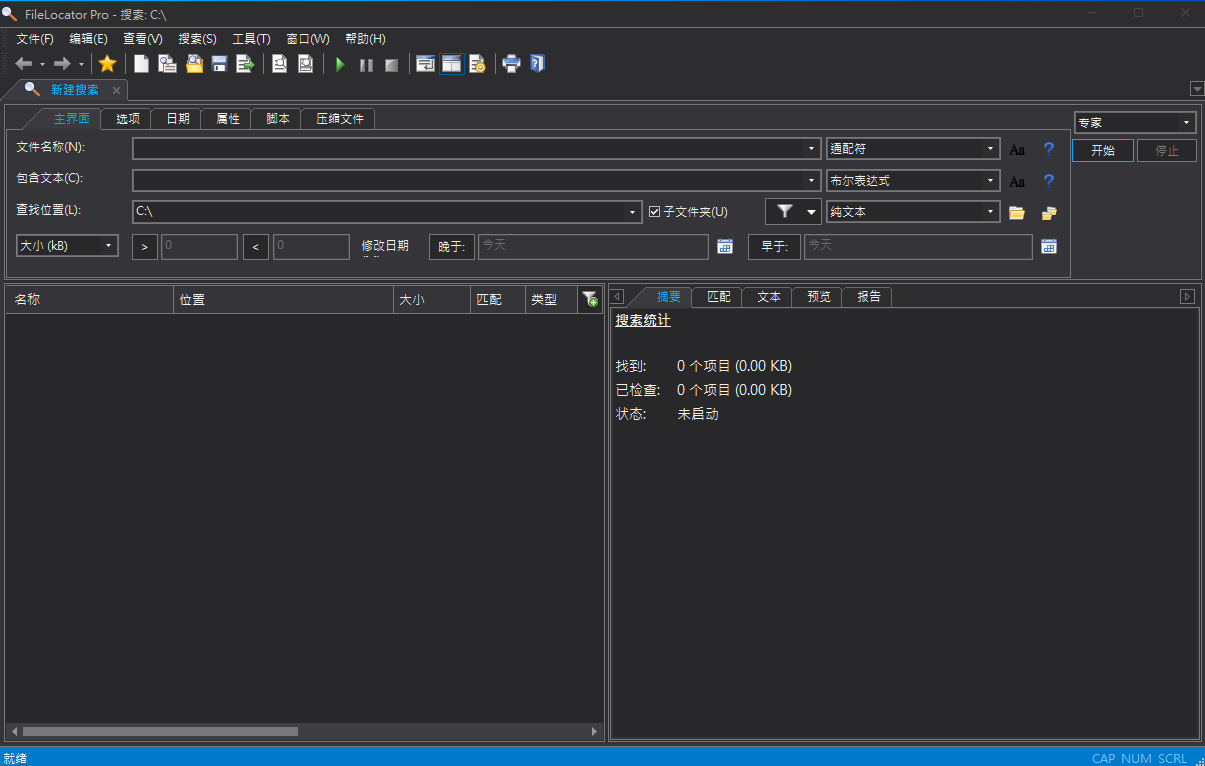Switch to the 日期 tab
Viewport: 1205px width, 766px height.
click(177, 118)
